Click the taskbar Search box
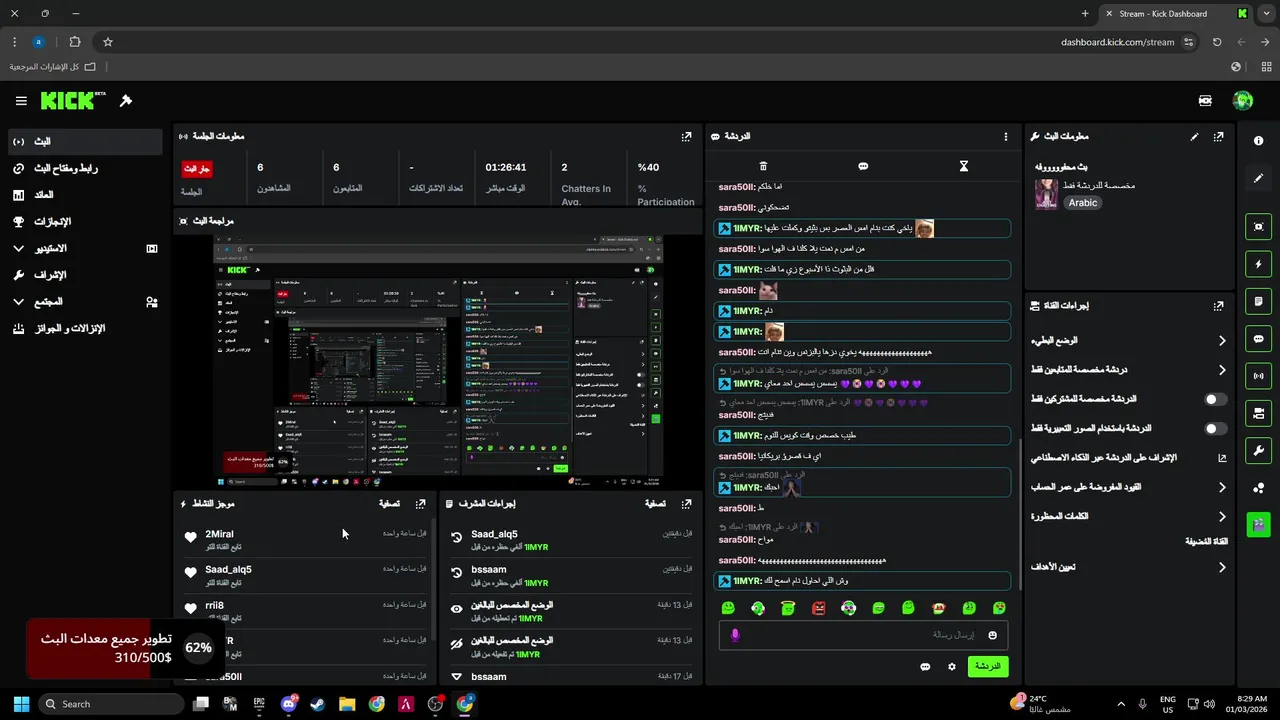The width and height of the screenshot is (1280, 720). tap(112, 704)
